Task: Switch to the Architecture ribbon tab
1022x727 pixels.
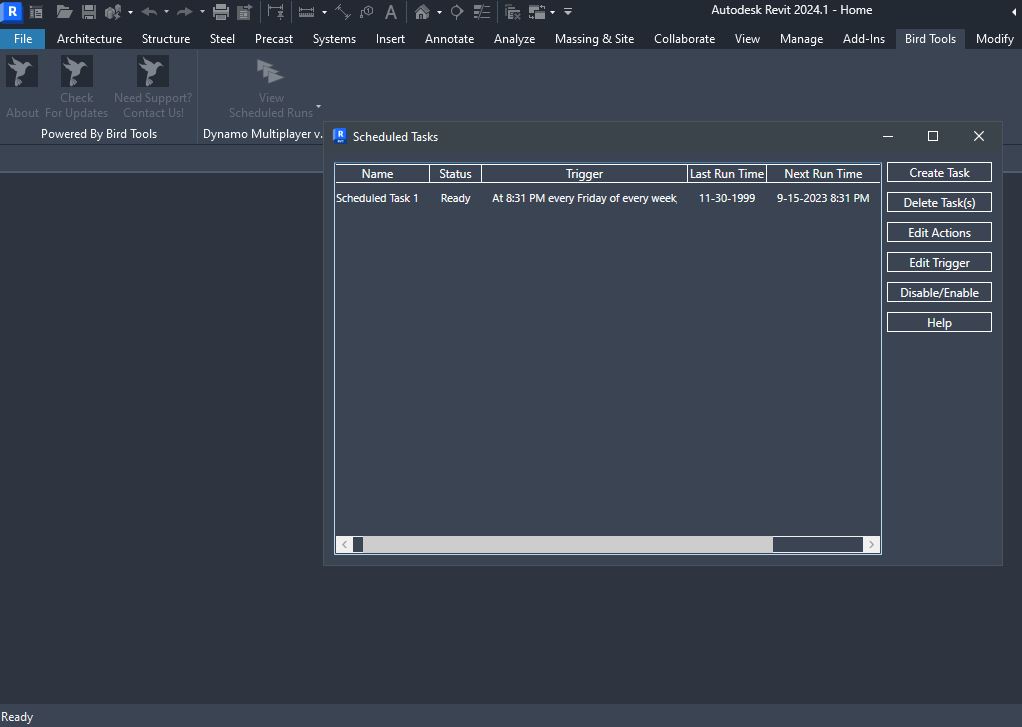Action: [89, 38]
